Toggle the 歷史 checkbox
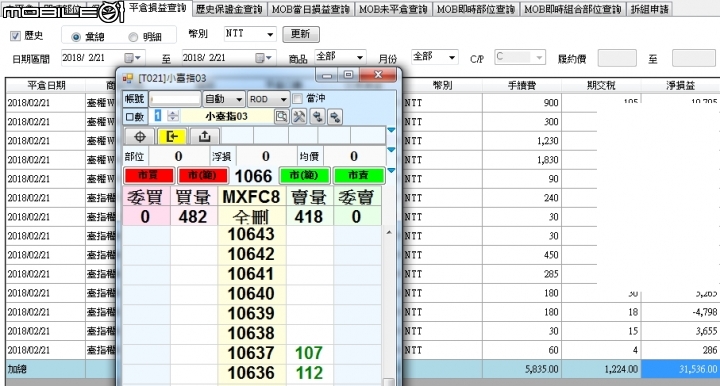The image size is (720, 386). (16, 36)
